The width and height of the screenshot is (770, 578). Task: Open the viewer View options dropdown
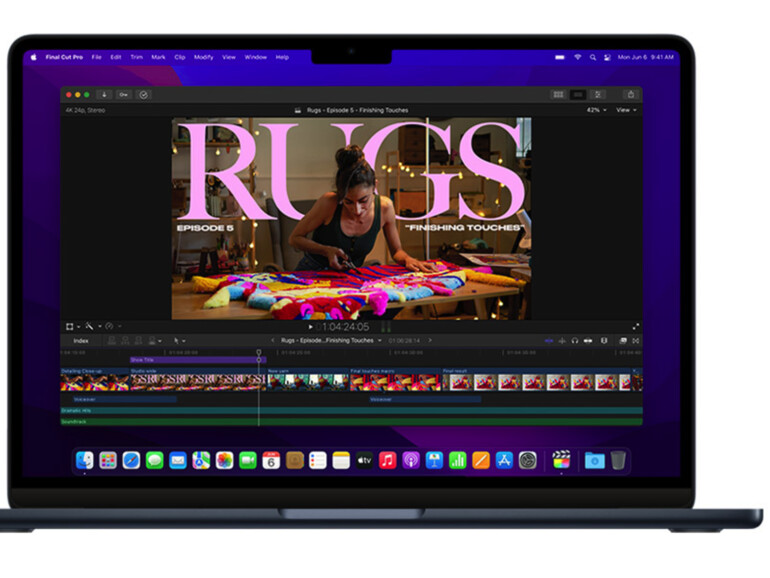(626, 110)
